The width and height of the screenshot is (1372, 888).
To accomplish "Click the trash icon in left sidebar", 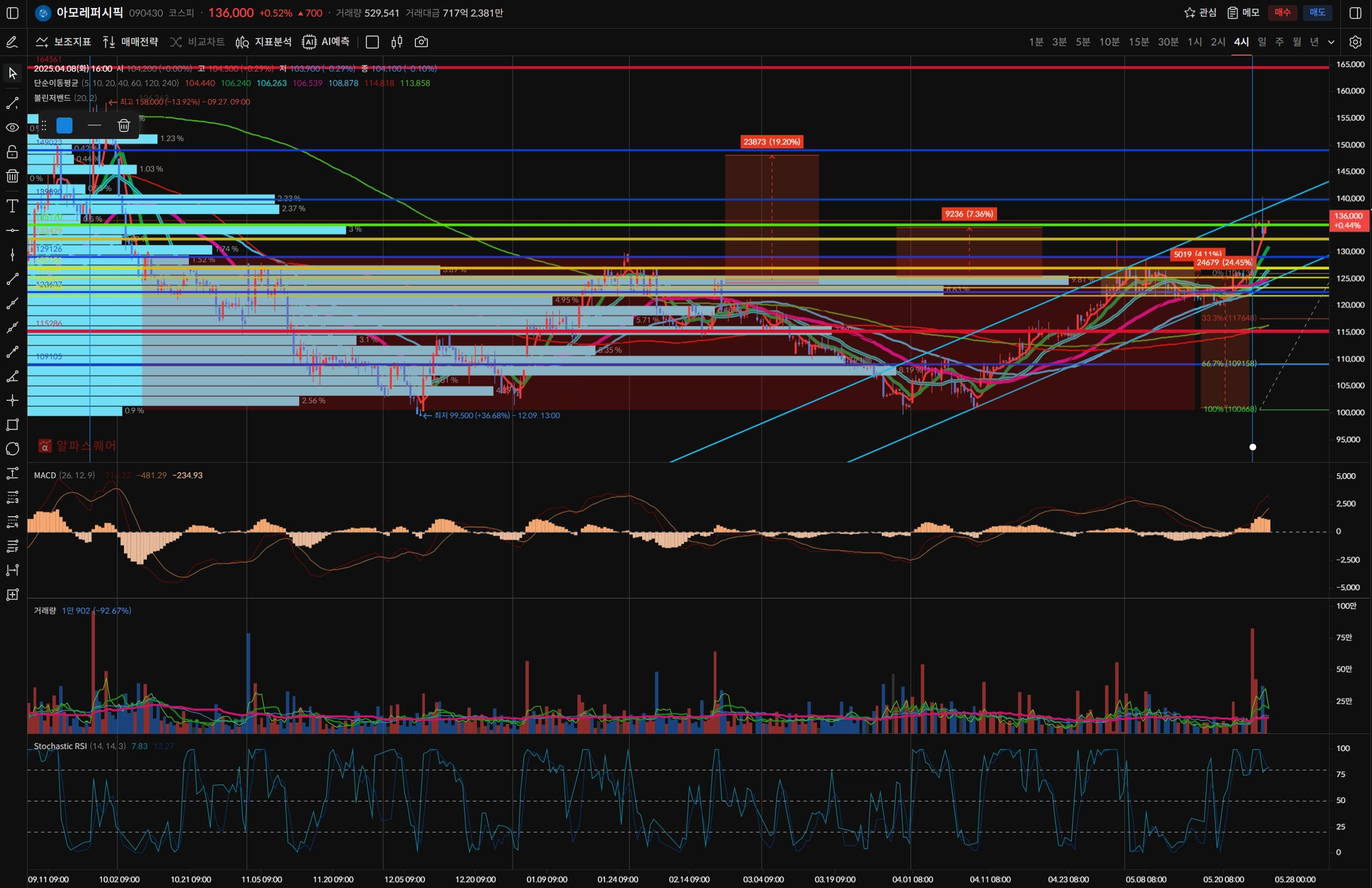I will (12, 176).
